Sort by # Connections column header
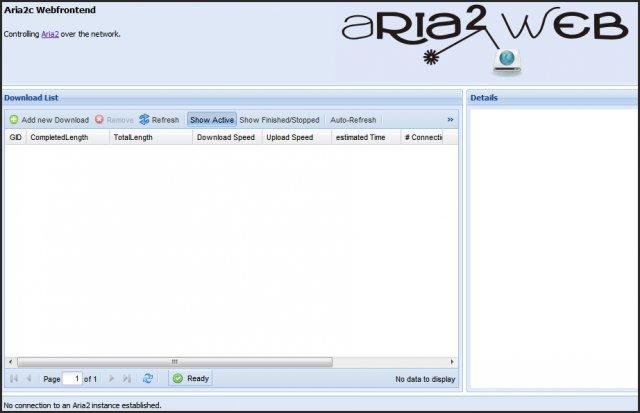This screenshot has height=413, width=640. pyautogui.click(x=422, y=138)
